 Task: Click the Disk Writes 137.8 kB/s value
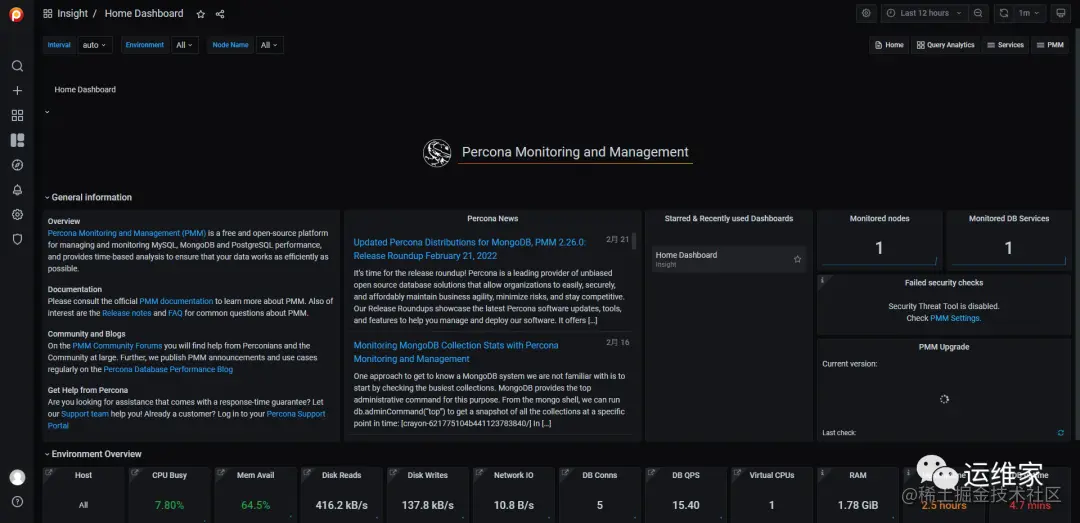[428, 505]
